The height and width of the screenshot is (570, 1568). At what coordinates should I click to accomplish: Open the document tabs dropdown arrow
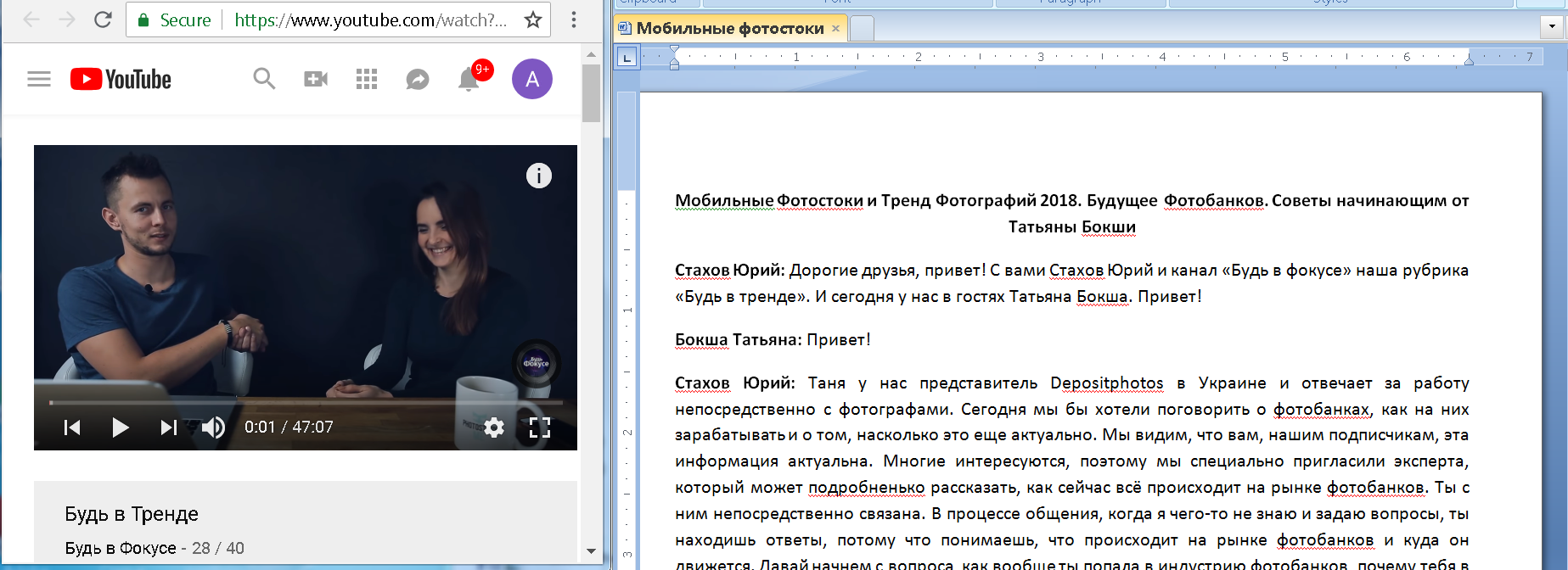pyautogui.click(x=1552, y=26)
